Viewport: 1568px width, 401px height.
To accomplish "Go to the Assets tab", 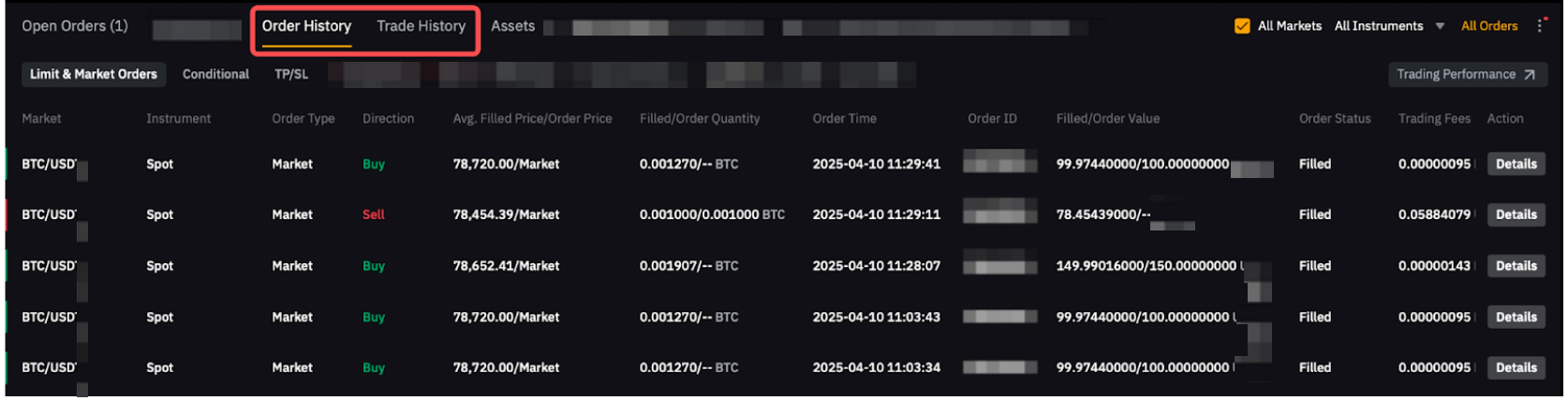I will click(512, 26).
